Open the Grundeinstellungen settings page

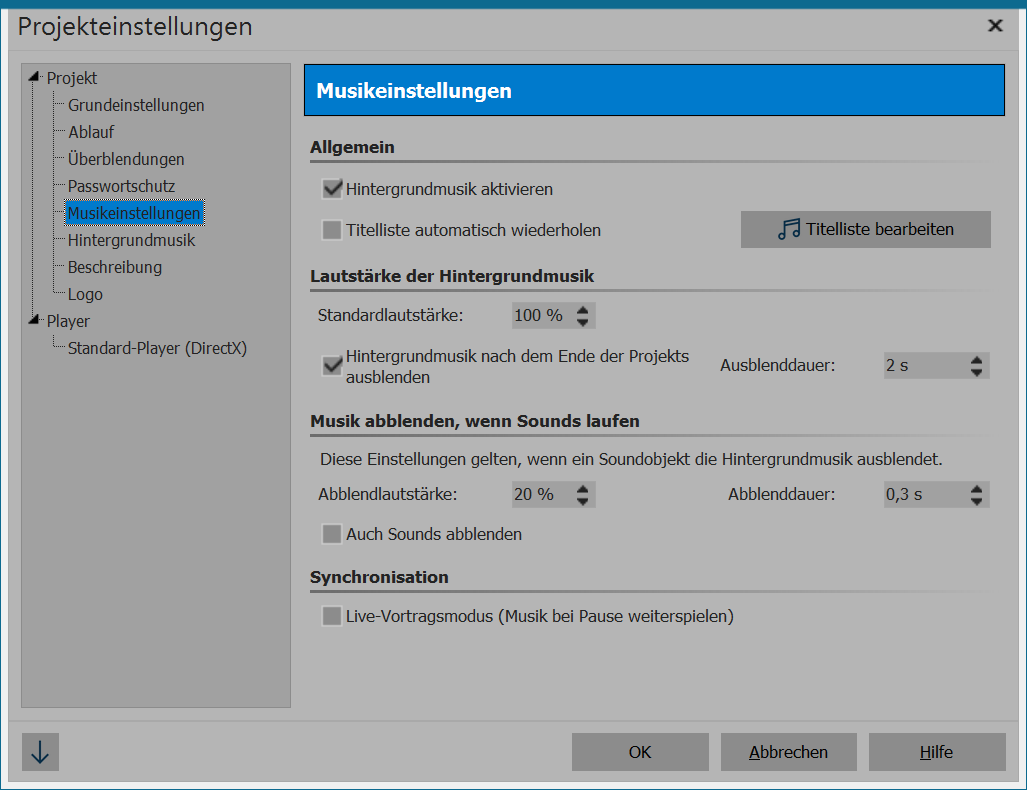point(135,105)
